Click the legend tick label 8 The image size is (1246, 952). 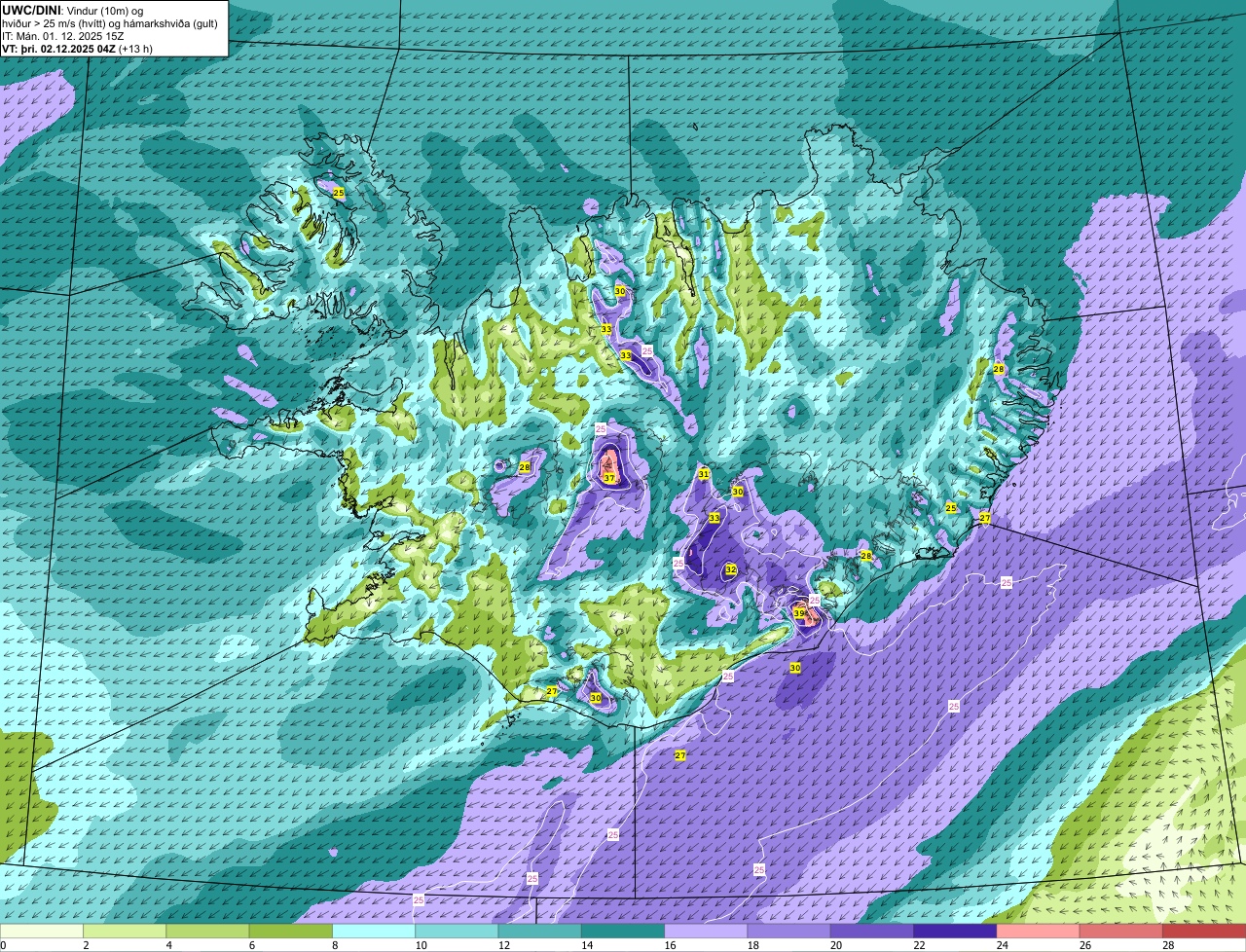[333, 945]
